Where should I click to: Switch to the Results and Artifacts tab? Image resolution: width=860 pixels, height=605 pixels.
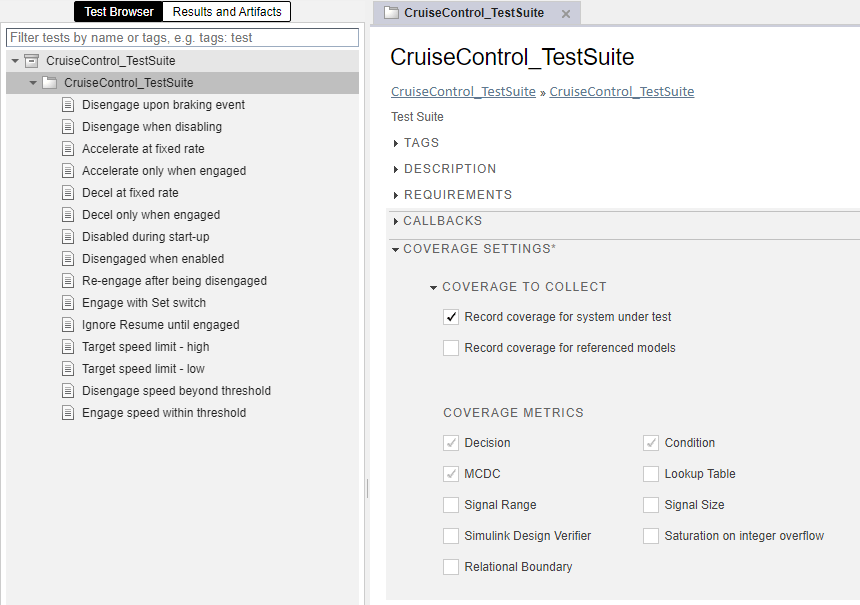click(x=227, y=12)
